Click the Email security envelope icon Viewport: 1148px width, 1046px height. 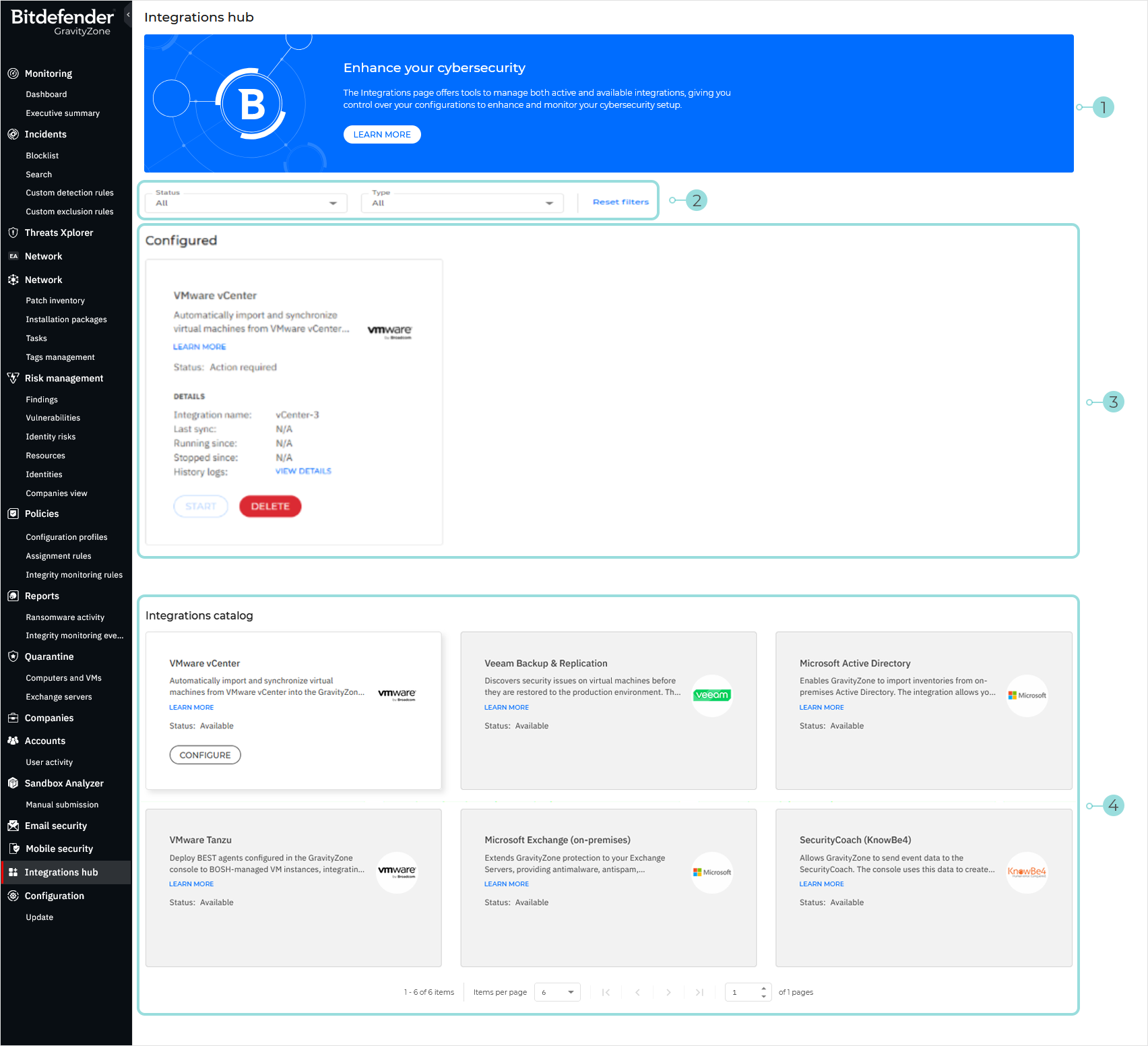click(13, 826)
